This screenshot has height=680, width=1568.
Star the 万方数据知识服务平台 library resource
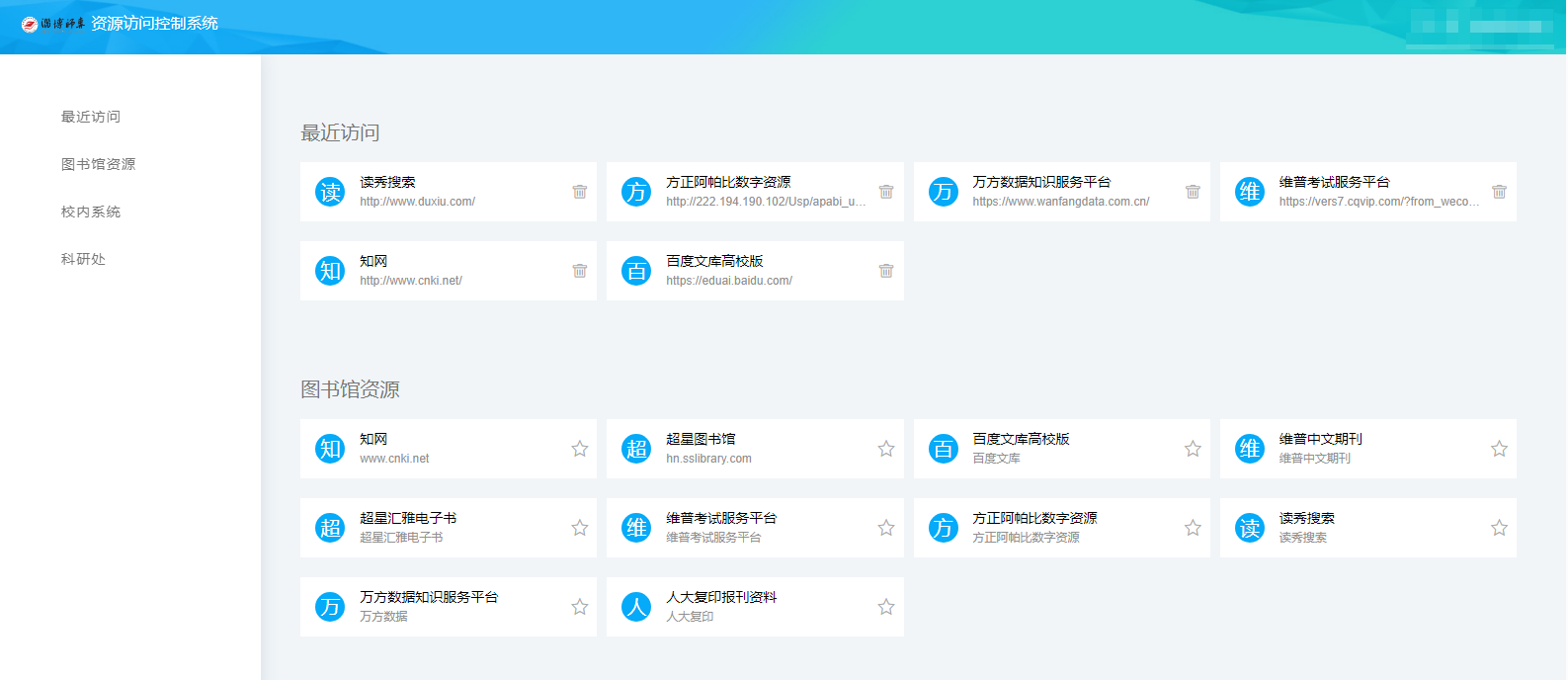(x=579, y=607)
